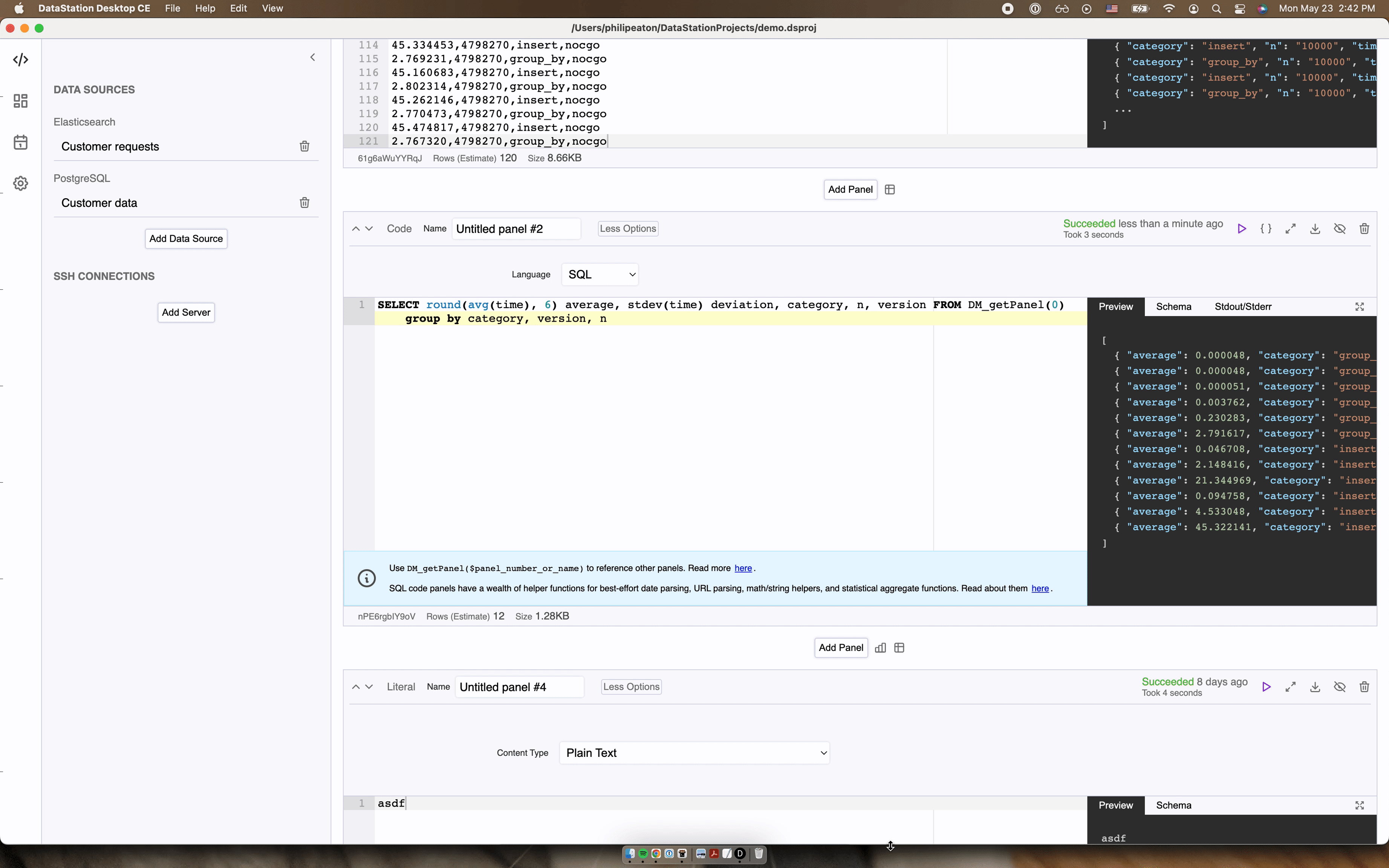Screen dimensions: 1389x868
Task: Click the delete icon for Untitled panel #2
Action: pyautogui.click(x=1364, y=228)
